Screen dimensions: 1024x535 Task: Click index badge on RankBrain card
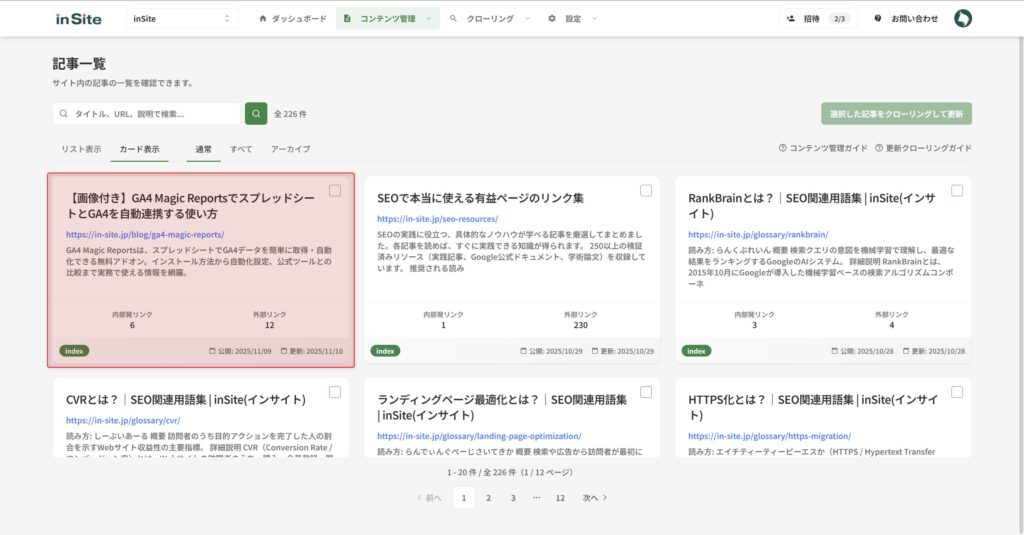696,351
